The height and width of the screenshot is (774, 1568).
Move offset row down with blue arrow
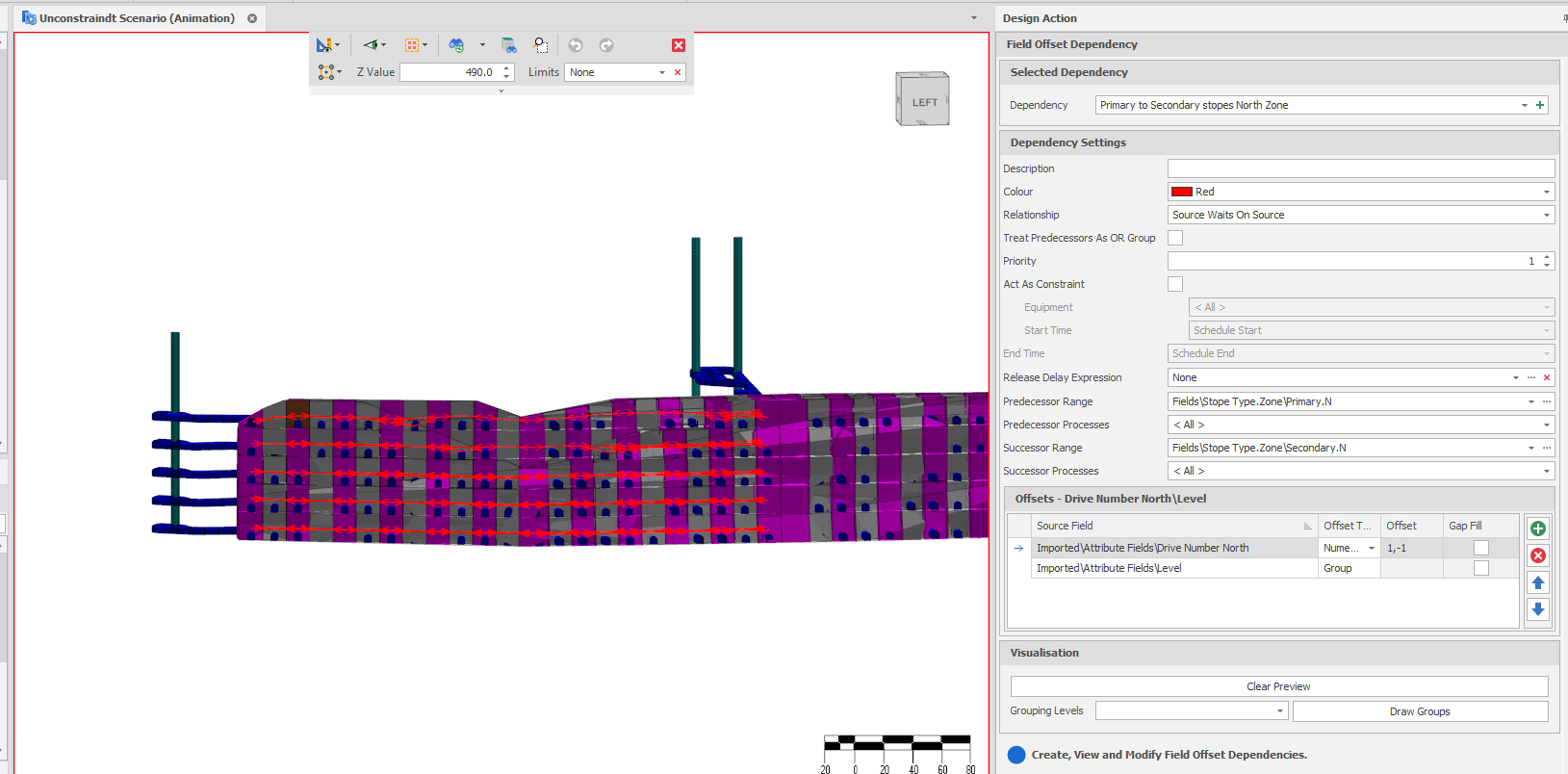pos(1538,609)
